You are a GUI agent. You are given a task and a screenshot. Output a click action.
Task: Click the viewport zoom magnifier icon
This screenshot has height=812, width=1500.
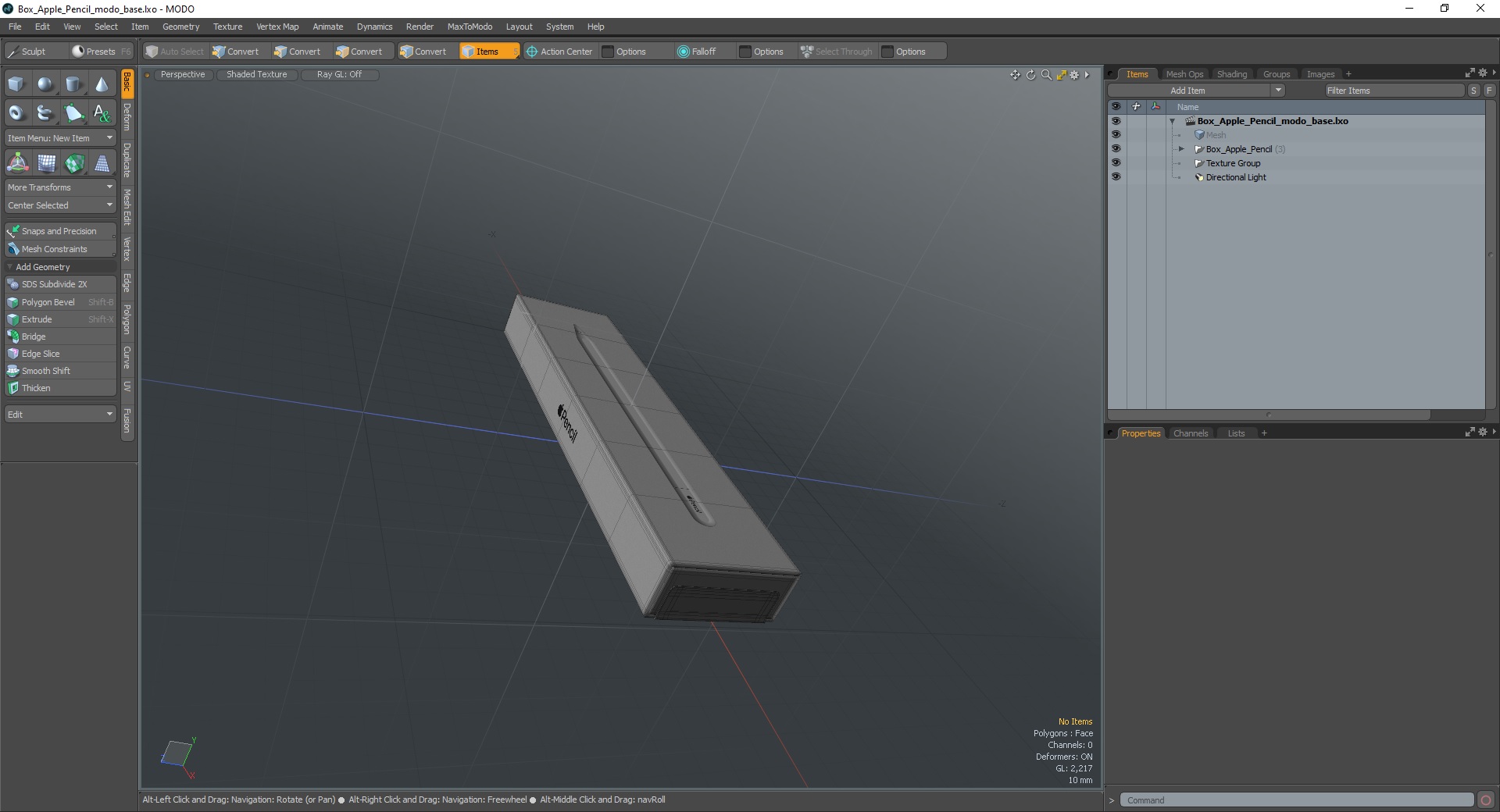(x=1046, y=75)
